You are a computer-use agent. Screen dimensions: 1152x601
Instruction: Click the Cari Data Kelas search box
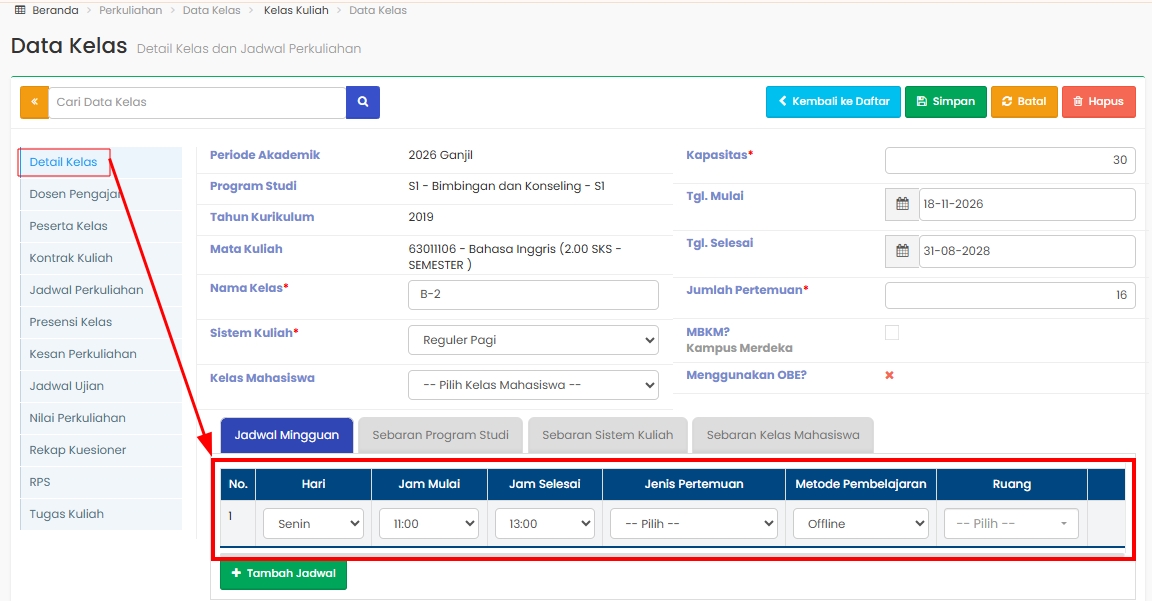tap(197, 102)
